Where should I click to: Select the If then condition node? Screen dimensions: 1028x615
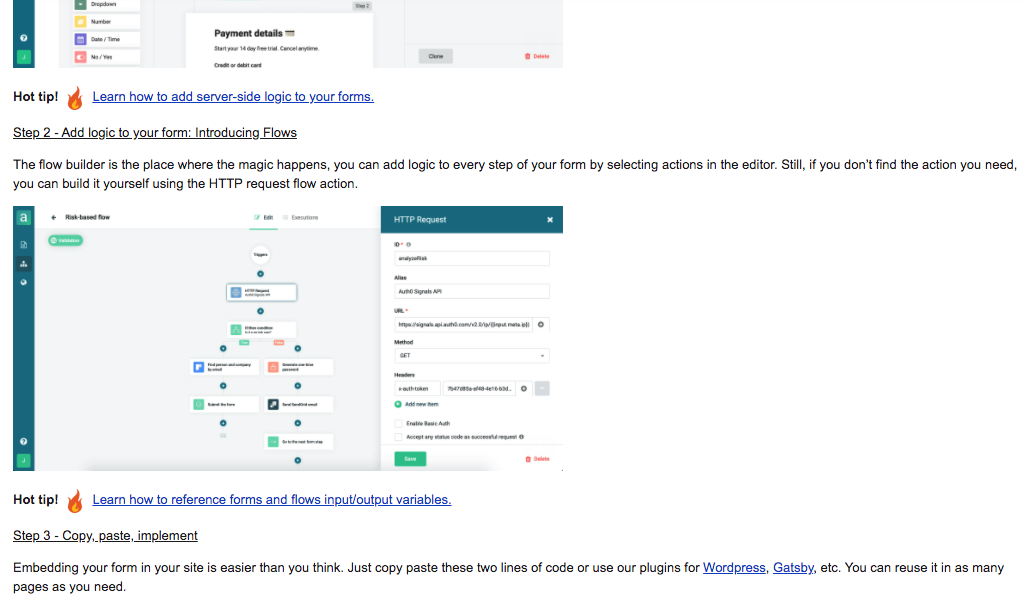pos(262,330)
